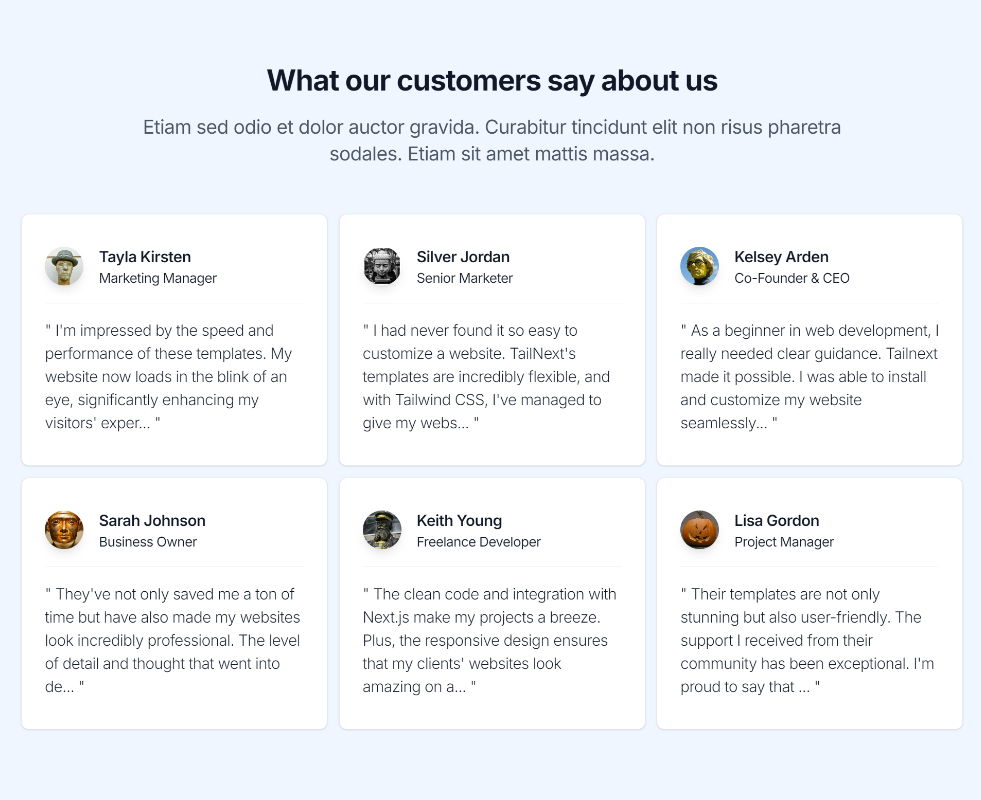Select the Tayla Kirsten name text
Screen dimensions: 981x800
[x=145, y=257]
